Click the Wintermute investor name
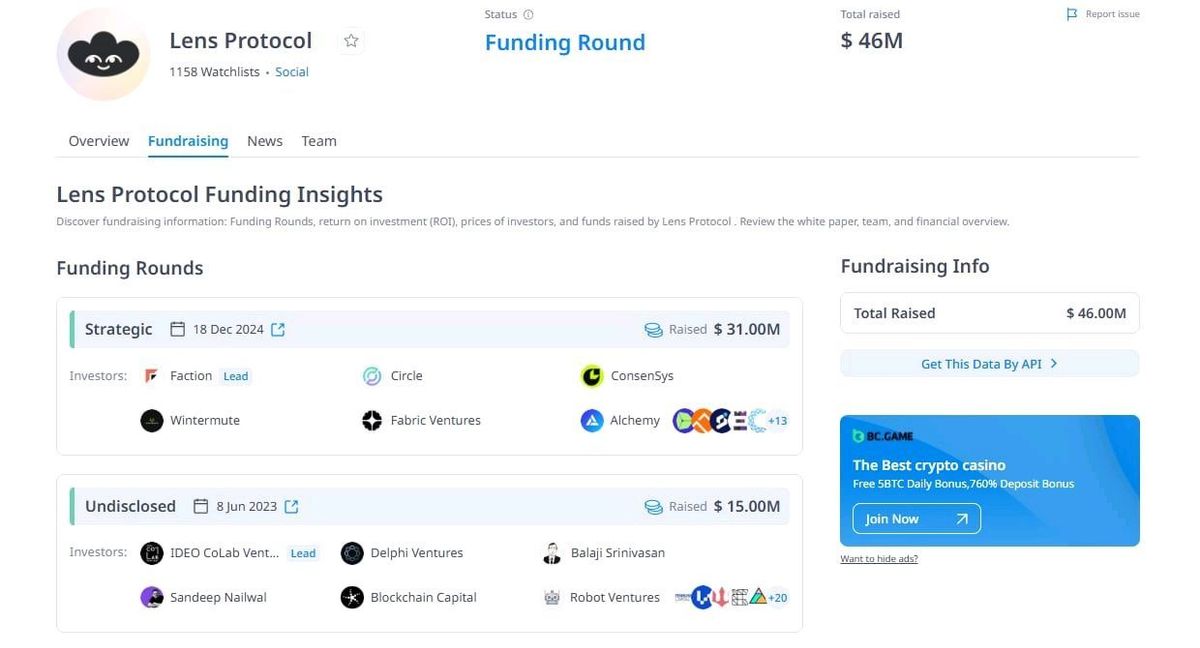1200x648 pixels. click(x=205, y=420)
